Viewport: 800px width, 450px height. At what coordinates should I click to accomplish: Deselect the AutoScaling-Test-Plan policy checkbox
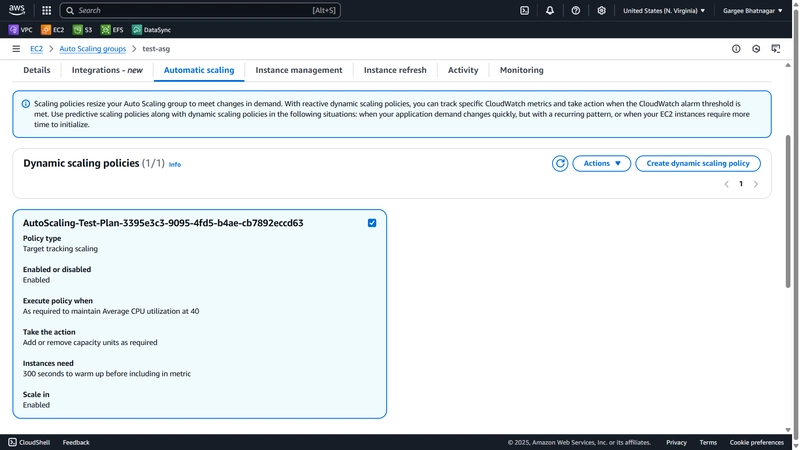372,223
